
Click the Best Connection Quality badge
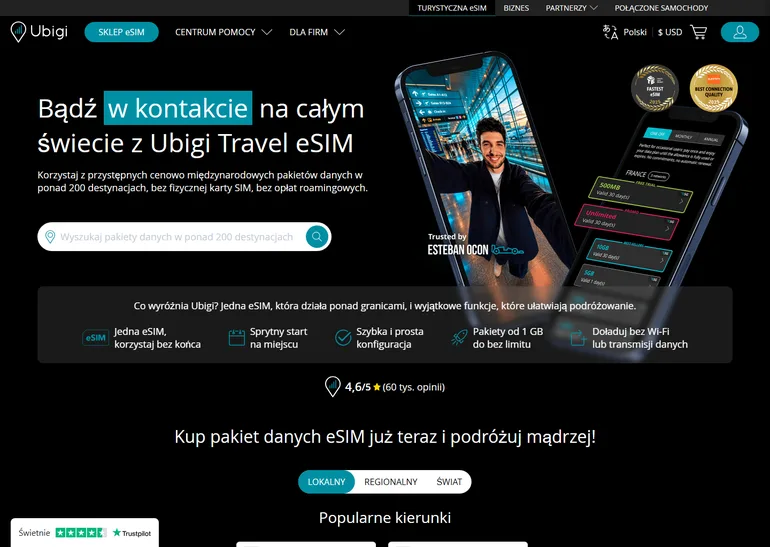(714, 88)
